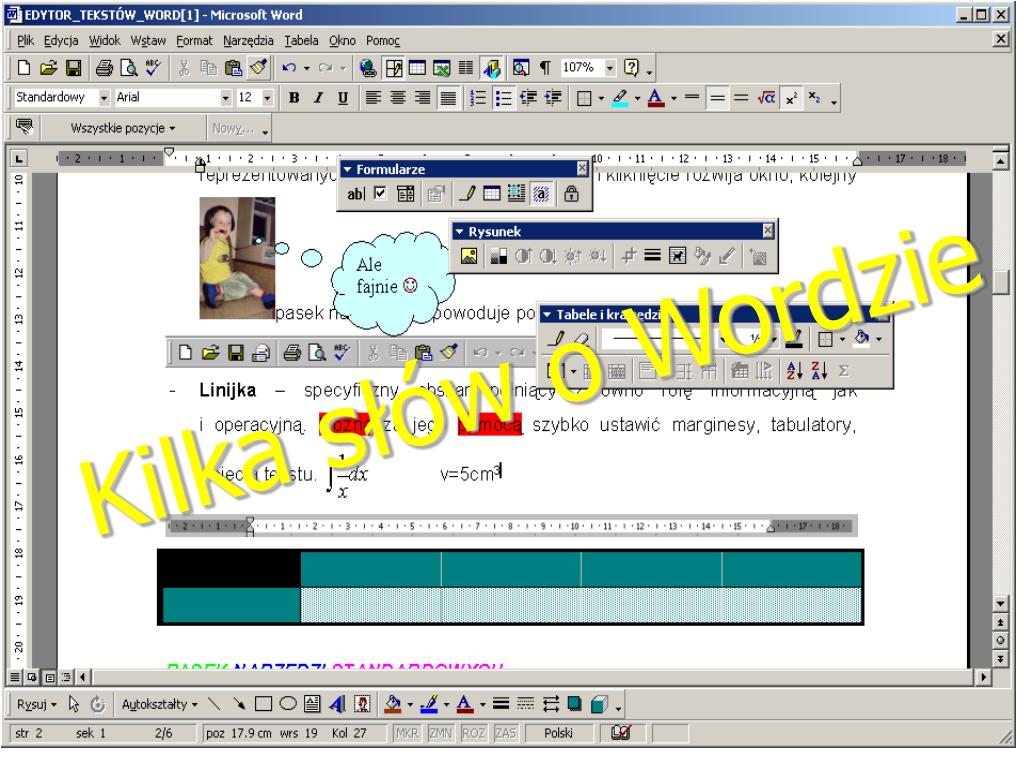This screenshot has width=1024, height=768.
Task: Open the Format menu
Action: (x=194, y=40)
